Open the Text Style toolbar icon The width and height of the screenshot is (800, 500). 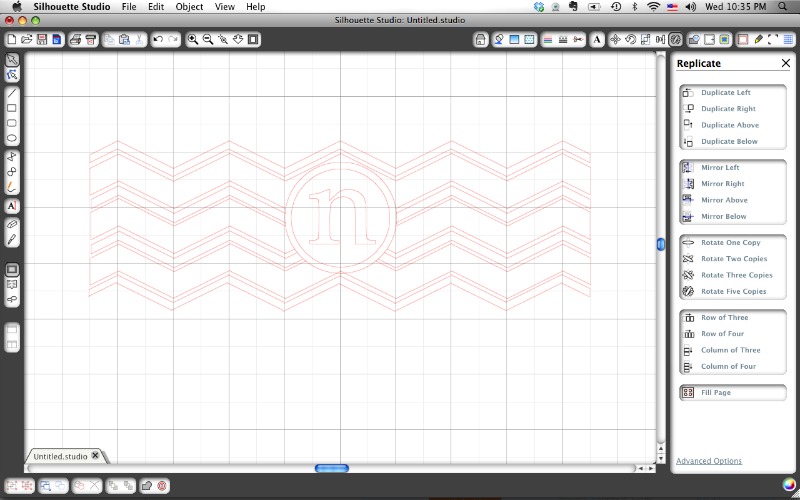597,39
